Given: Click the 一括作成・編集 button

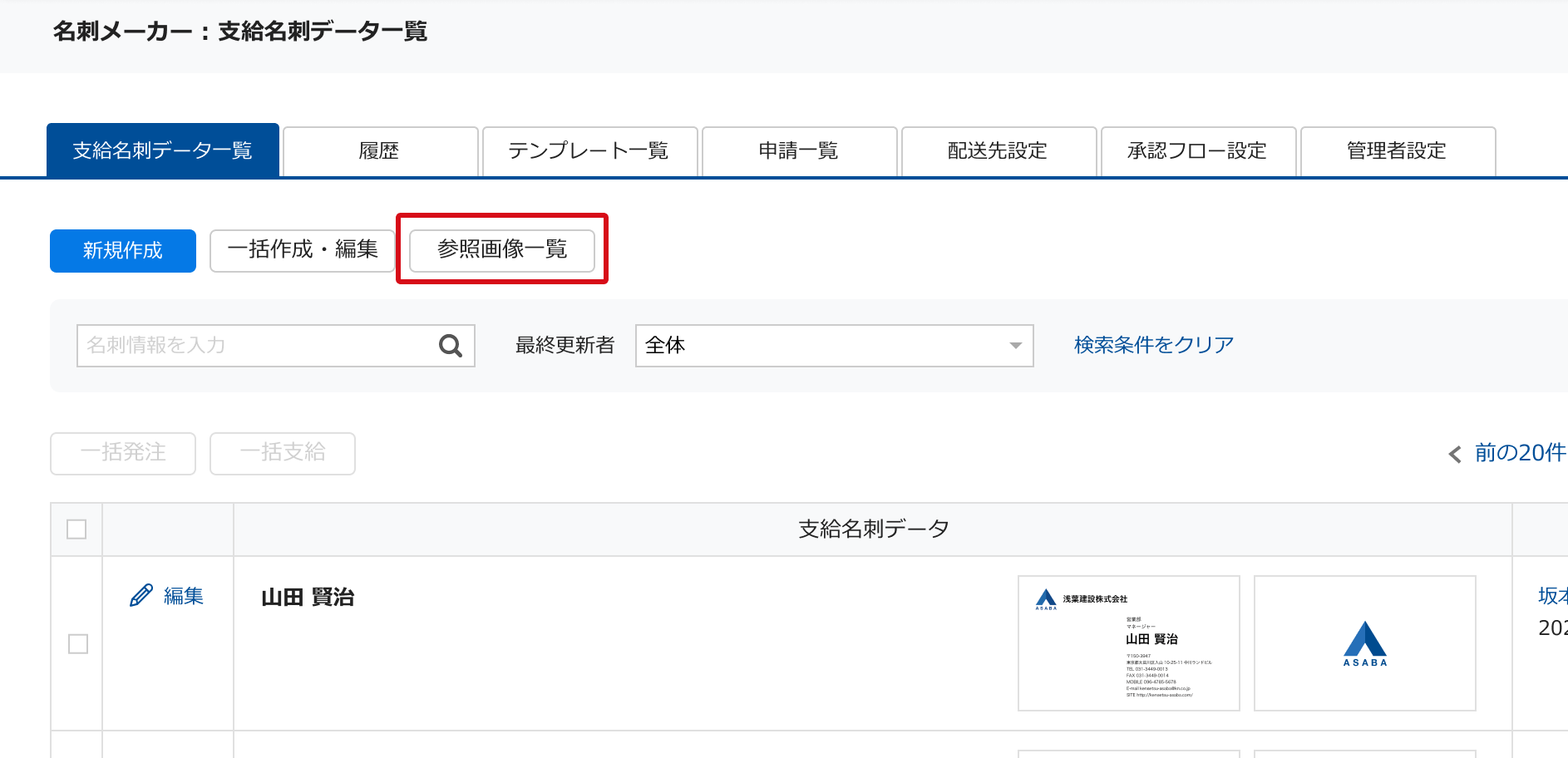Looking at the screenshot, I should [x=302, y=250].
